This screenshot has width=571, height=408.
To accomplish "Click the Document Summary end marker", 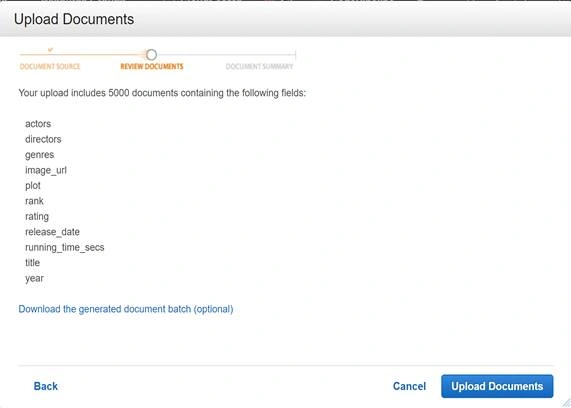I will click(295, 55).
